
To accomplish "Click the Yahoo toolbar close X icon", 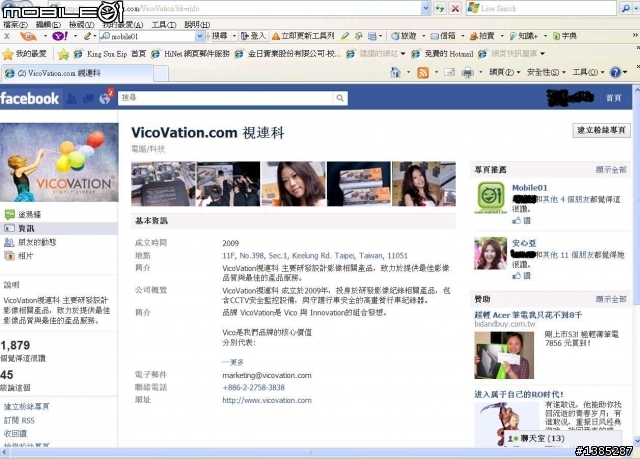I will coord(7,36).
